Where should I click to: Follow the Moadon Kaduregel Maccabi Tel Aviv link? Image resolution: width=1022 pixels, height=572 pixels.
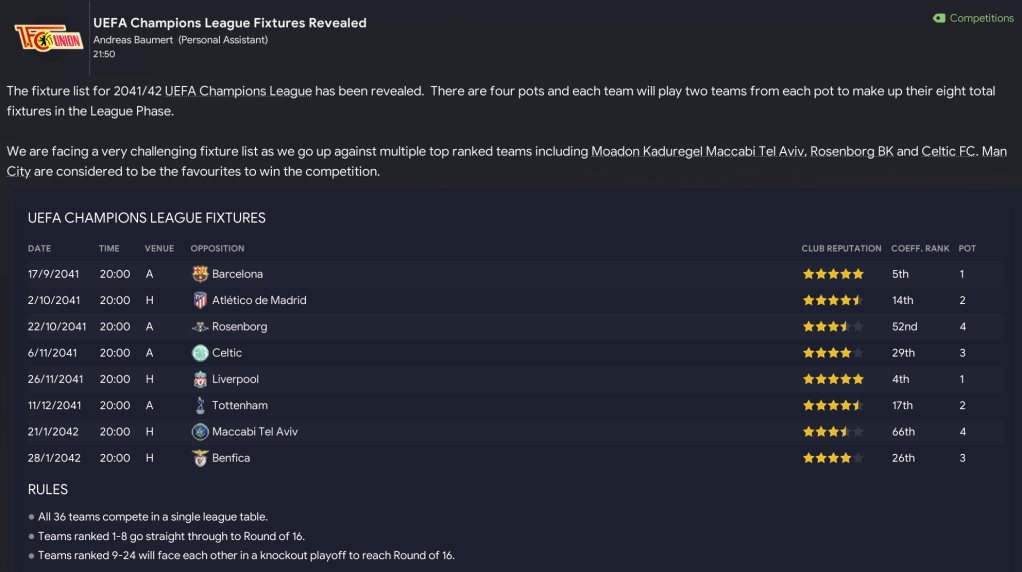click(x=697, y=152)
